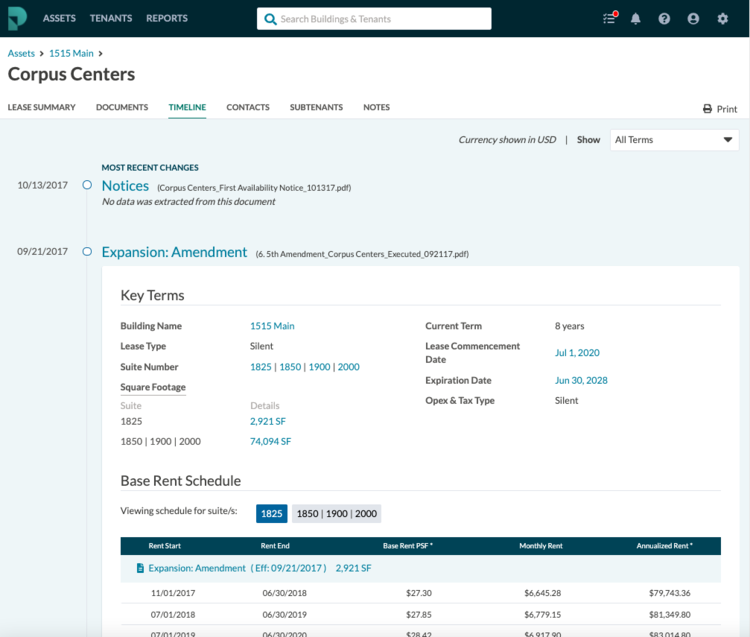Click the Base Rent PSF column header
The image size is (750, 637).
[408, 546]
